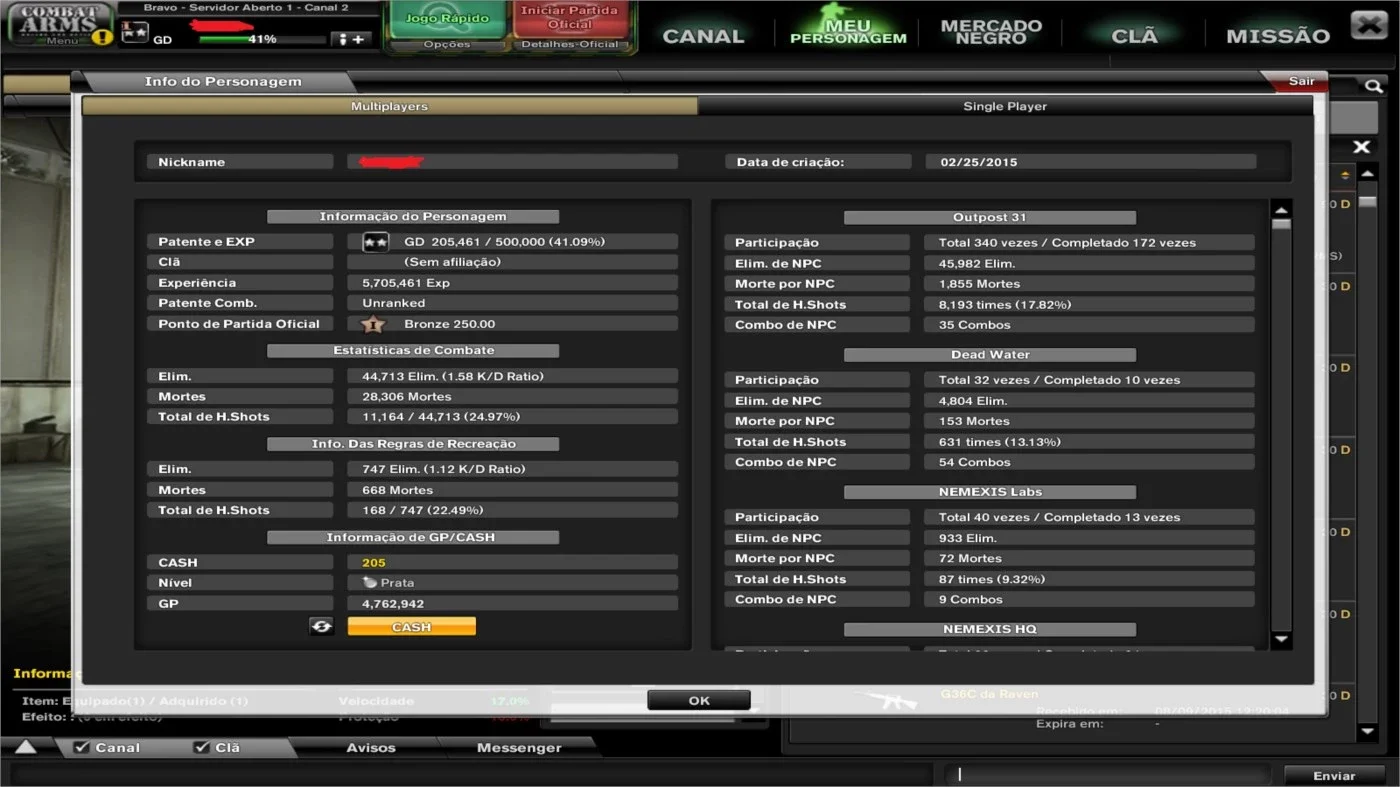Click the OK button
This screenshot has height=787, width=1400.
click(699, 700)
